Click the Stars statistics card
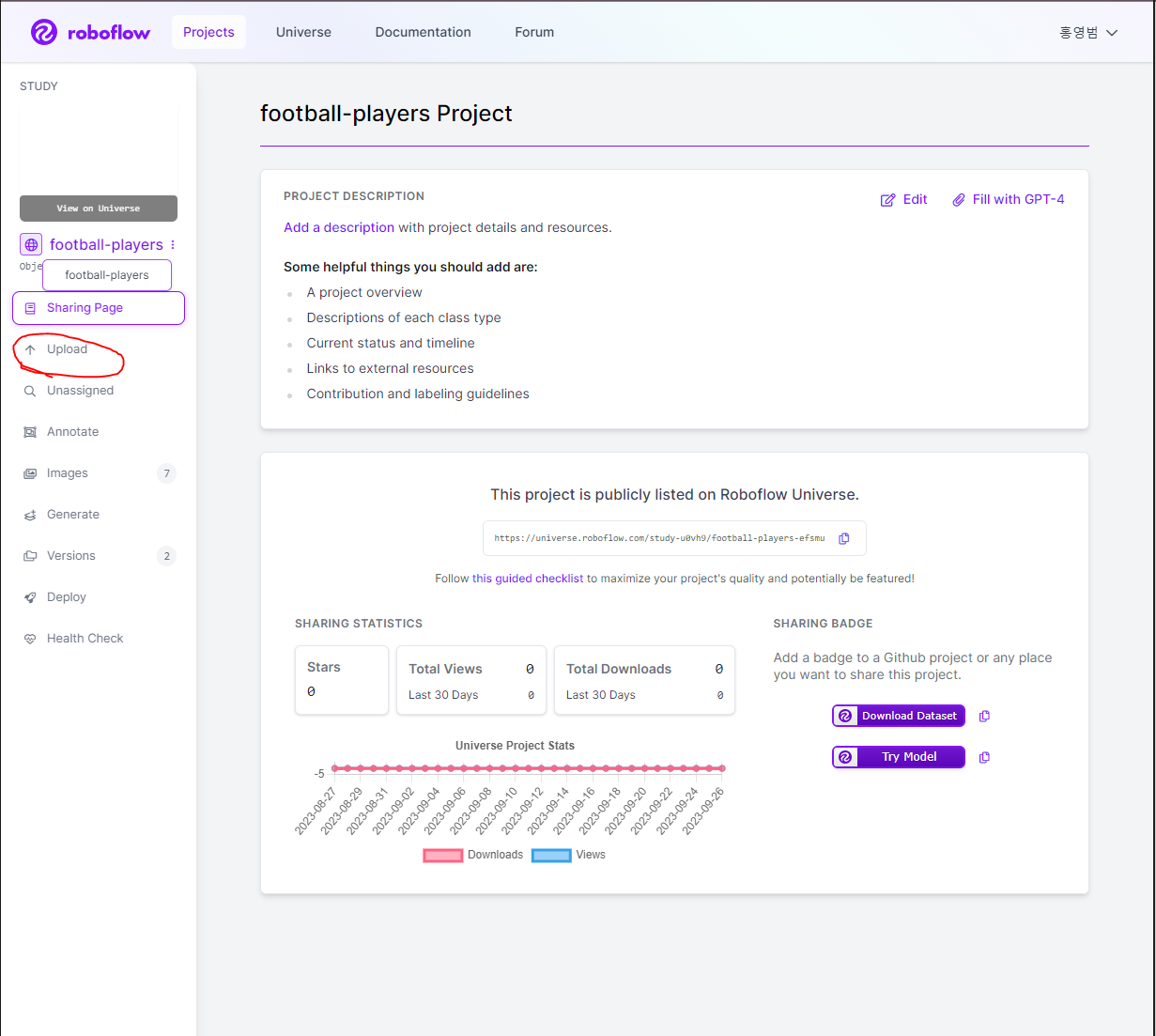Screen dimensions: 1156x1036 (x=342, y=680)
